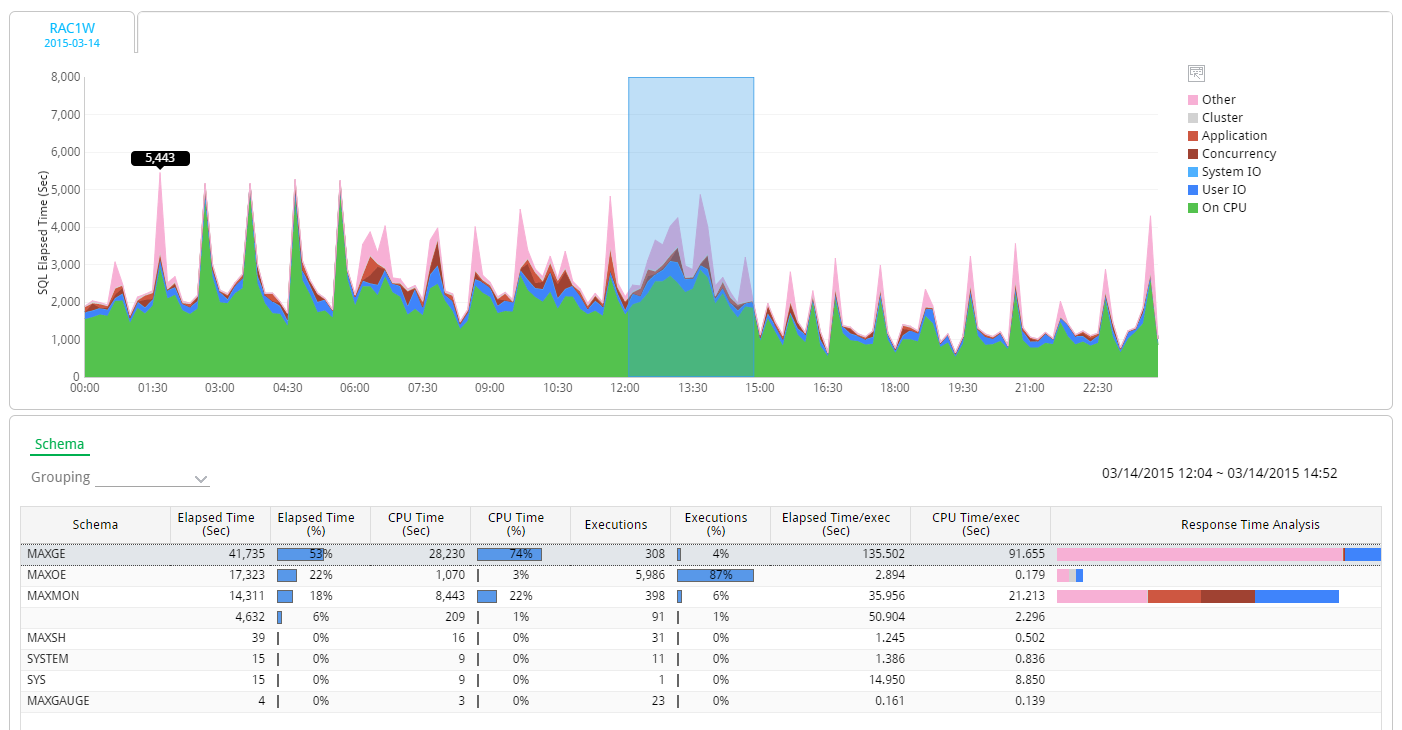Toggle the Cluster legend swatch
The image size is (1402, 730).
click(x=1193, y=118)
